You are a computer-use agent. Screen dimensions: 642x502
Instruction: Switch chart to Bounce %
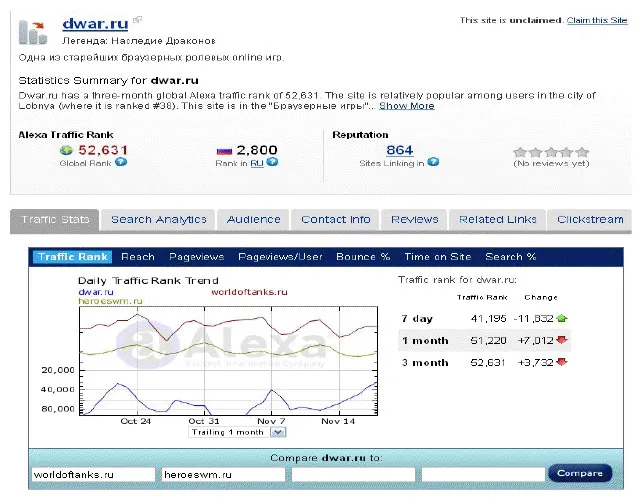[363, 257]
